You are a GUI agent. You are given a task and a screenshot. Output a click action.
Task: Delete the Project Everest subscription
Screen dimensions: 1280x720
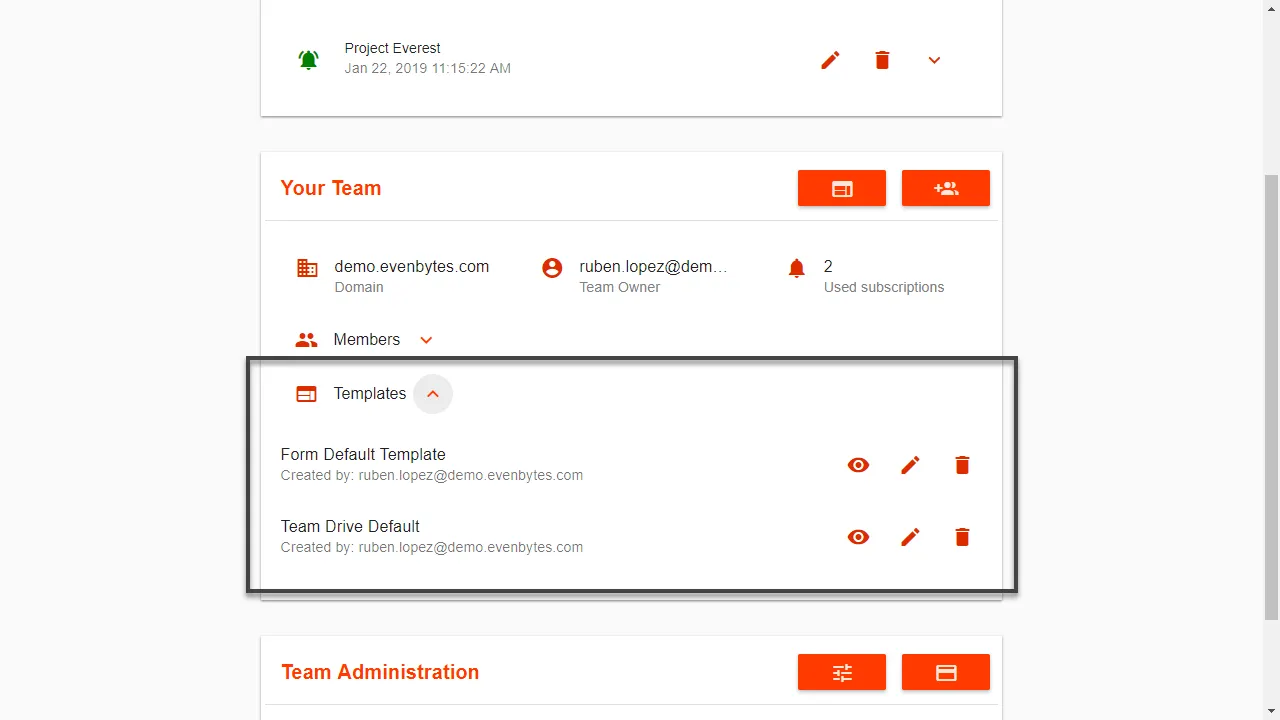click(882, 60)
